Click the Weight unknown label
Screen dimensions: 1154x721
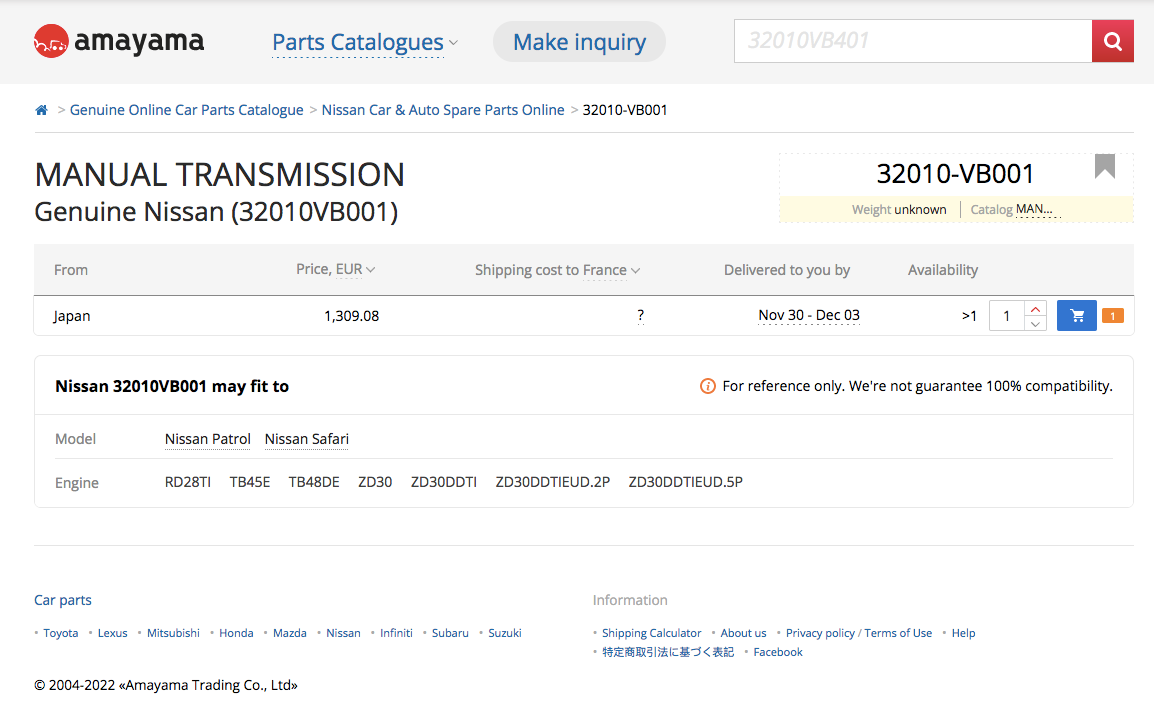click(899, 210)
